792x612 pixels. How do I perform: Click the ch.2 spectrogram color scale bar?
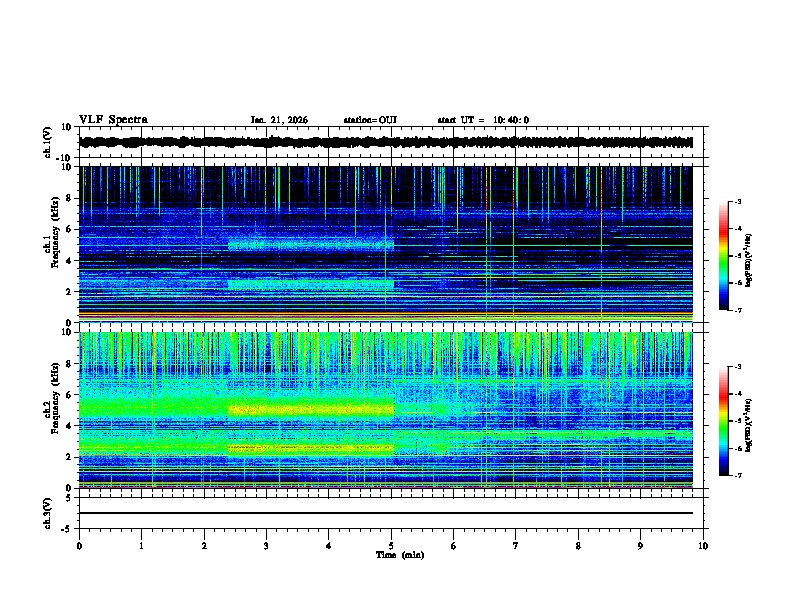[724, 421]
